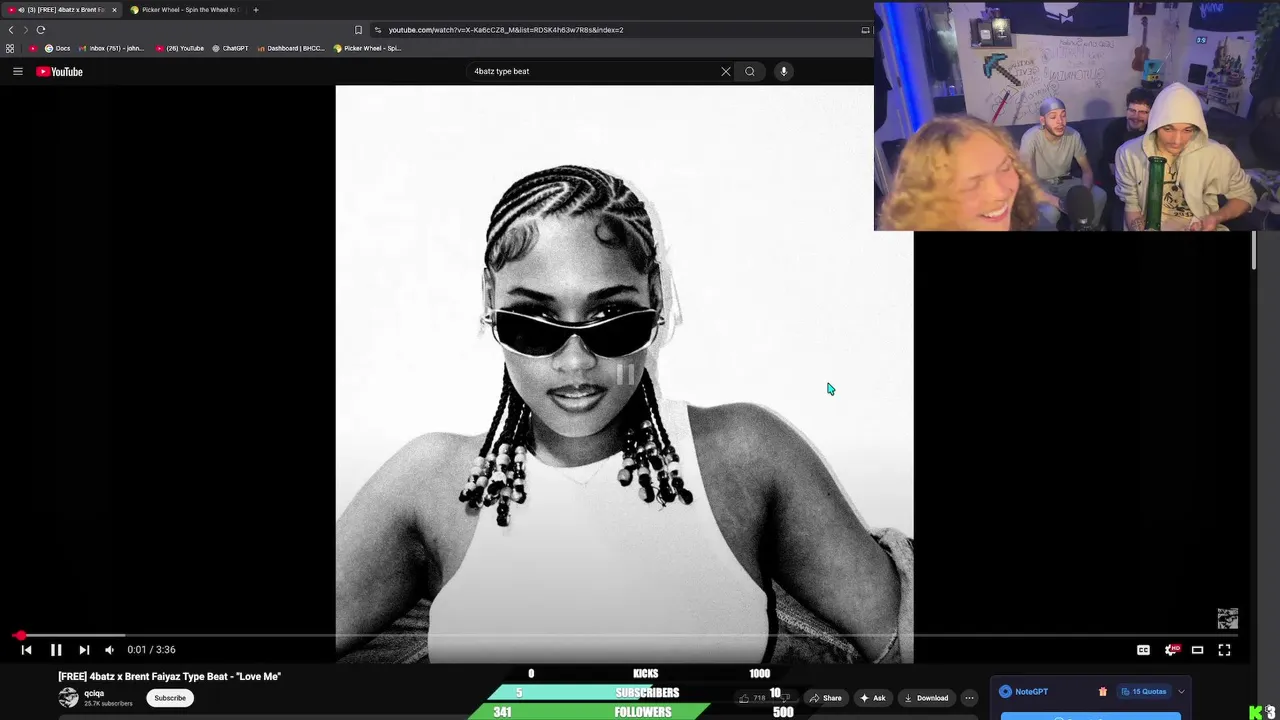Dislike the video
Viewport: 1280px width, 720px height.
(787, 698)
